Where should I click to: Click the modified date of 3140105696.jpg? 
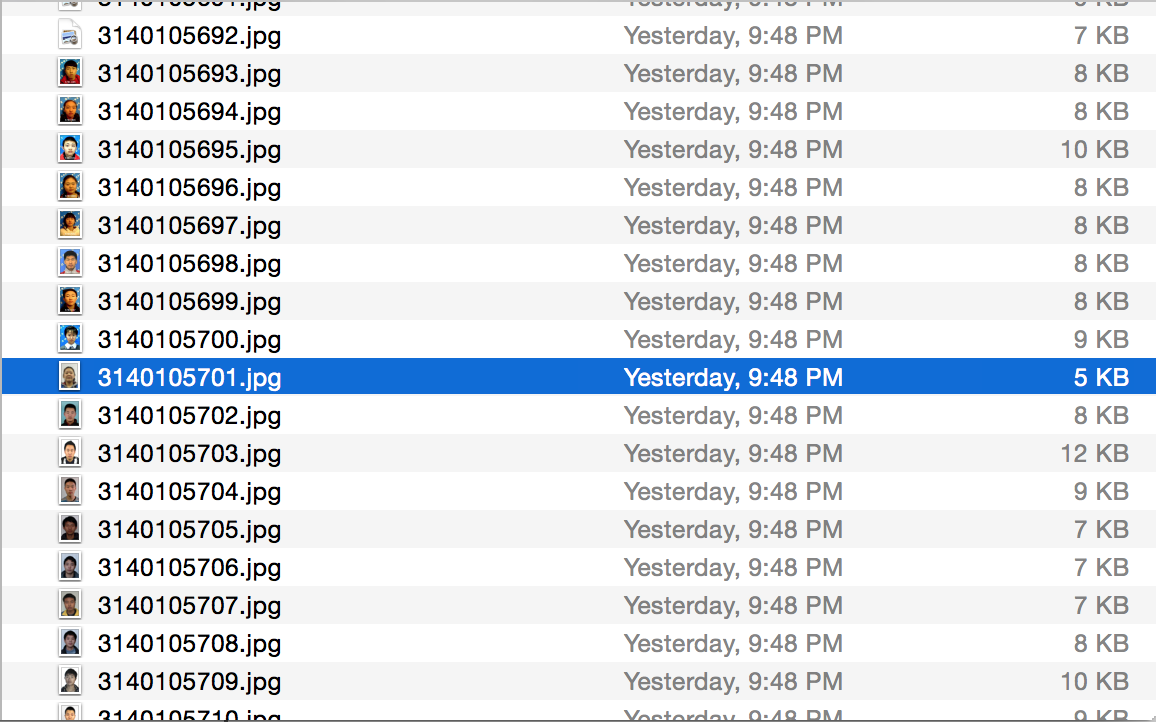pos(734,188)
